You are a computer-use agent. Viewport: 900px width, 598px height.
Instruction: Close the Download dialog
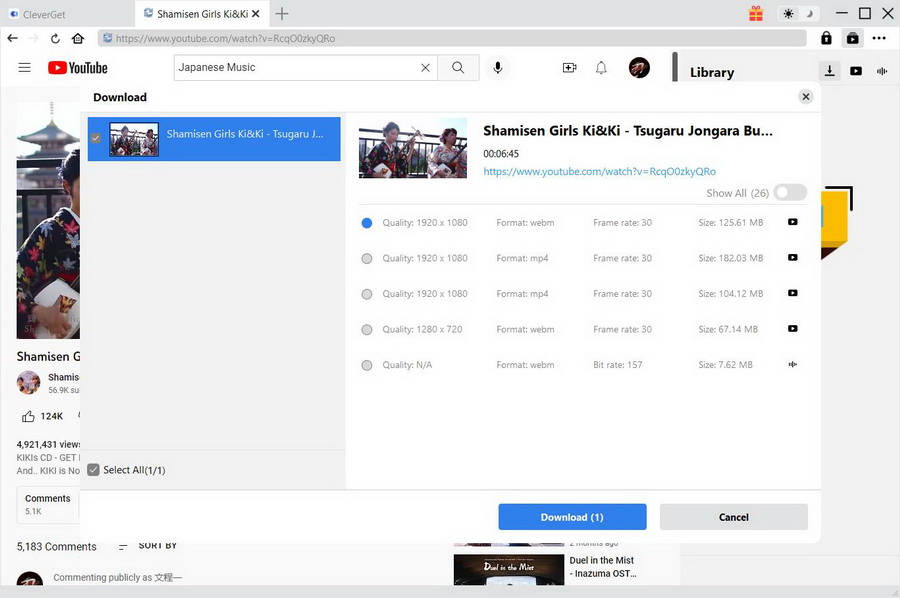click(805, 97)
